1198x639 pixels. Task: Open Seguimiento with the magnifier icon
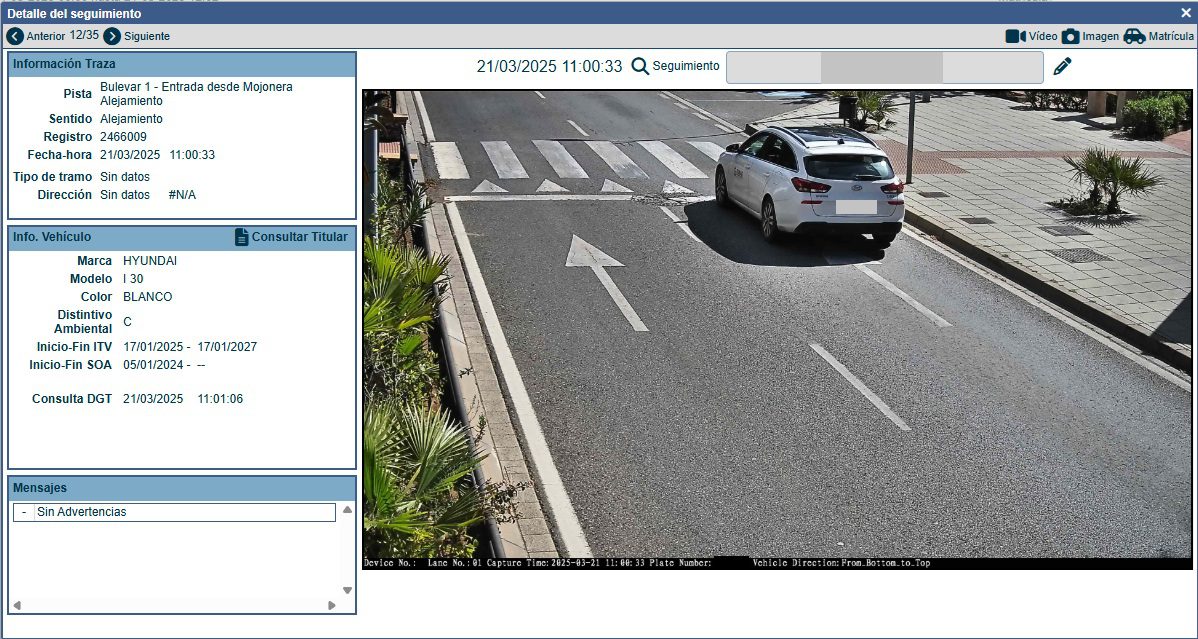[638, 66]
